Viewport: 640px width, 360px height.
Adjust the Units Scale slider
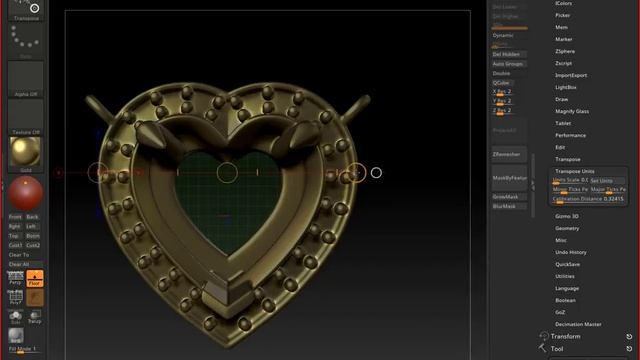pos(570,180)
